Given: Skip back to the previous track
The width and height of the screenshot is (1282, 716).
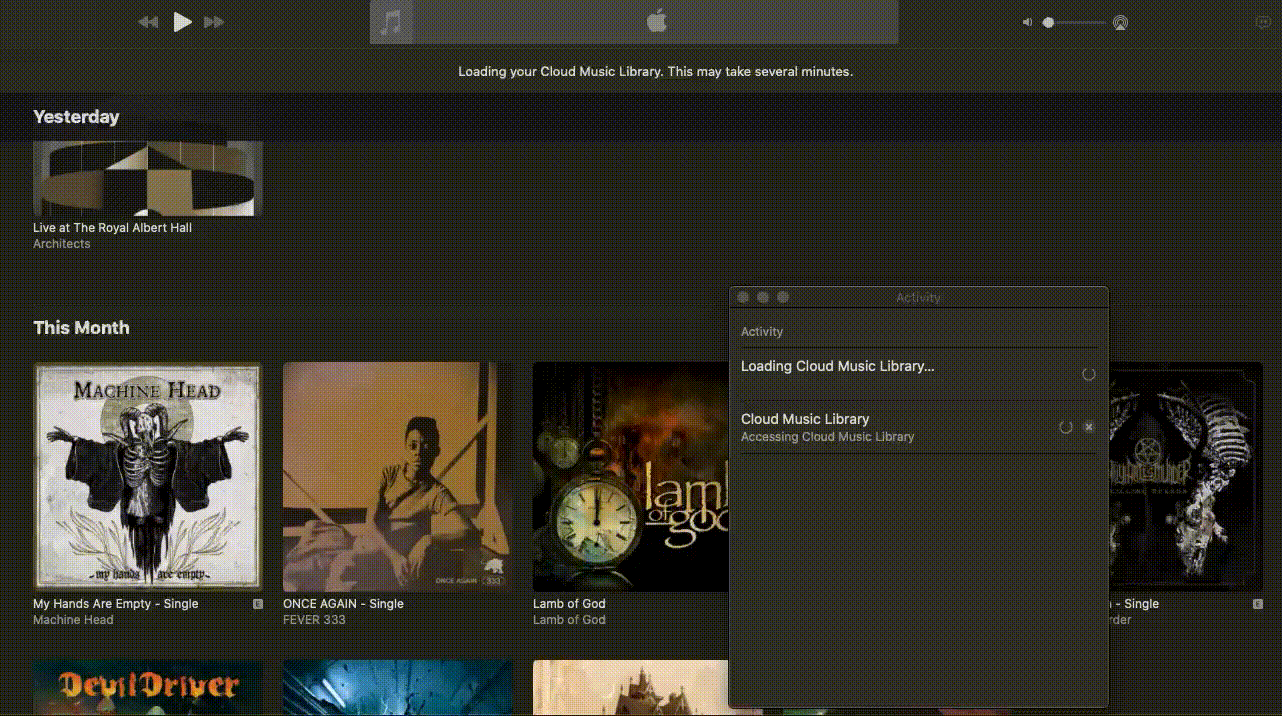Looking at the screenshot, I should coord(148,22).
